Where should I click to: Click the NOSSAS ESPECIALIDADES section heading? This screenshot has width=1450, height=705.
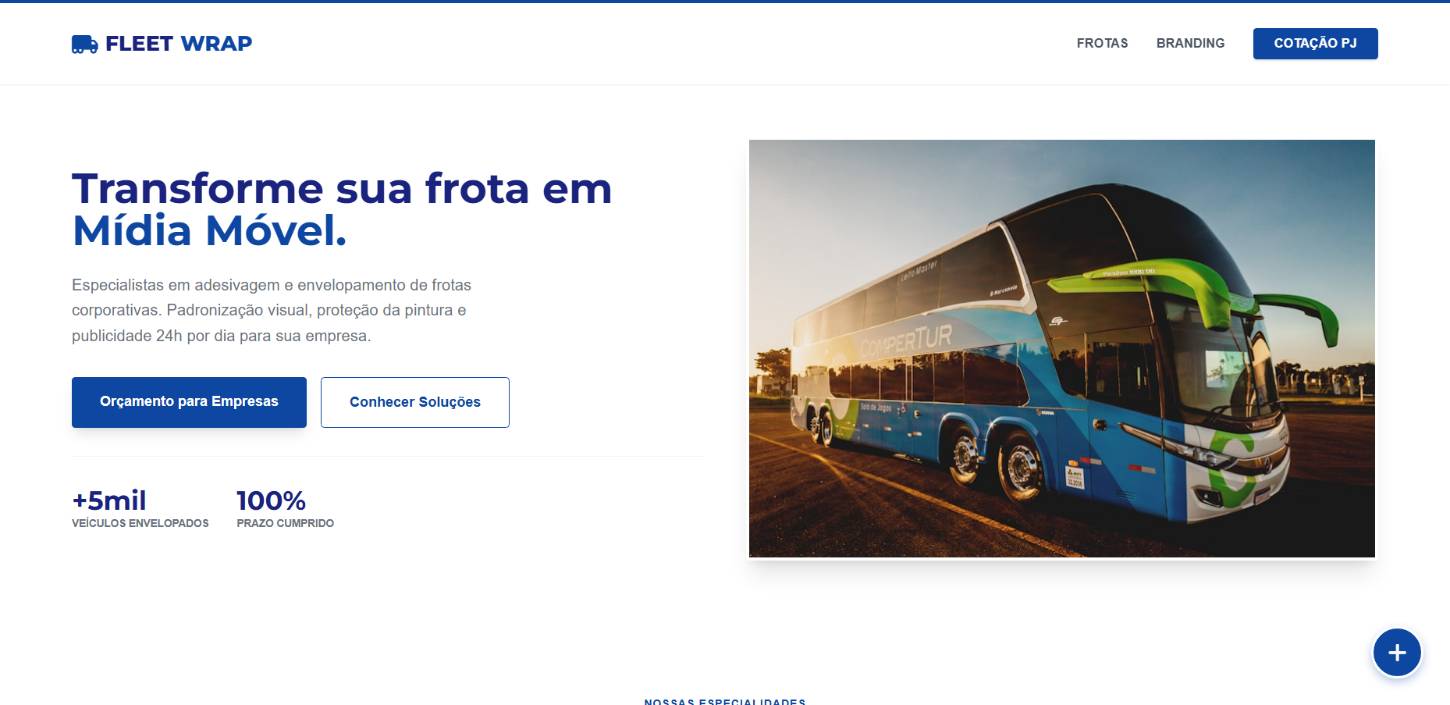[725, 701]
